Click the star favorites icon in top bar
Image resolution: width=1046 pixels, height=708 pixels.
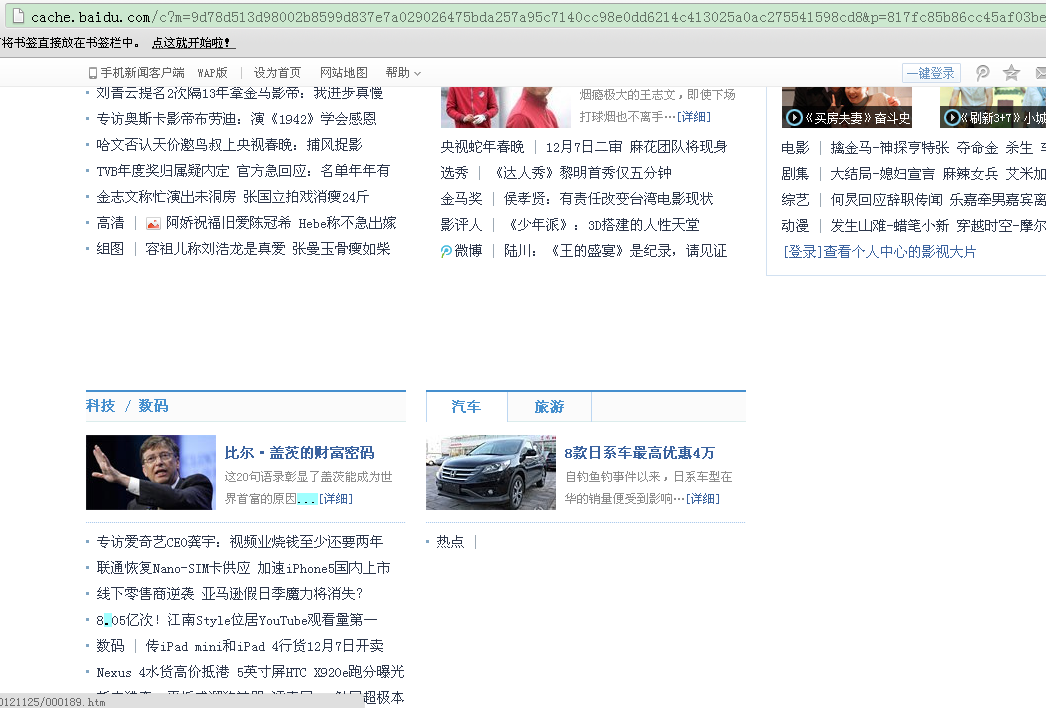pos(1012,73)
